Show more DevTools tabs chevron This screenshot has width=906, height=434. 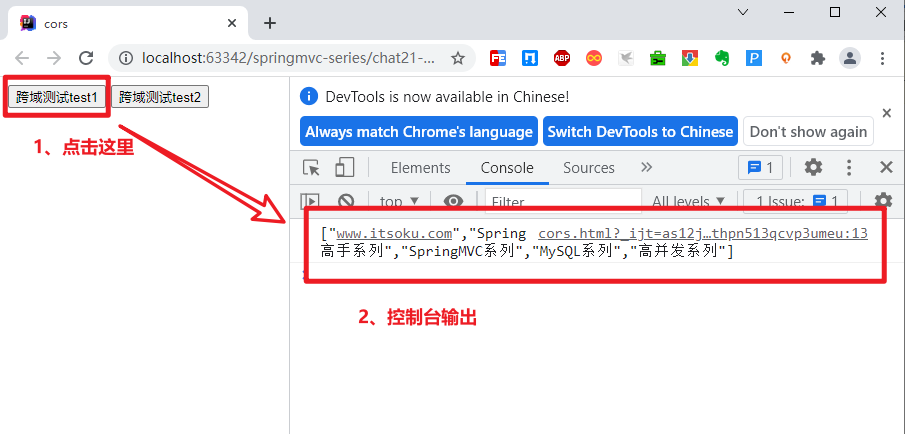coord(646,168)
